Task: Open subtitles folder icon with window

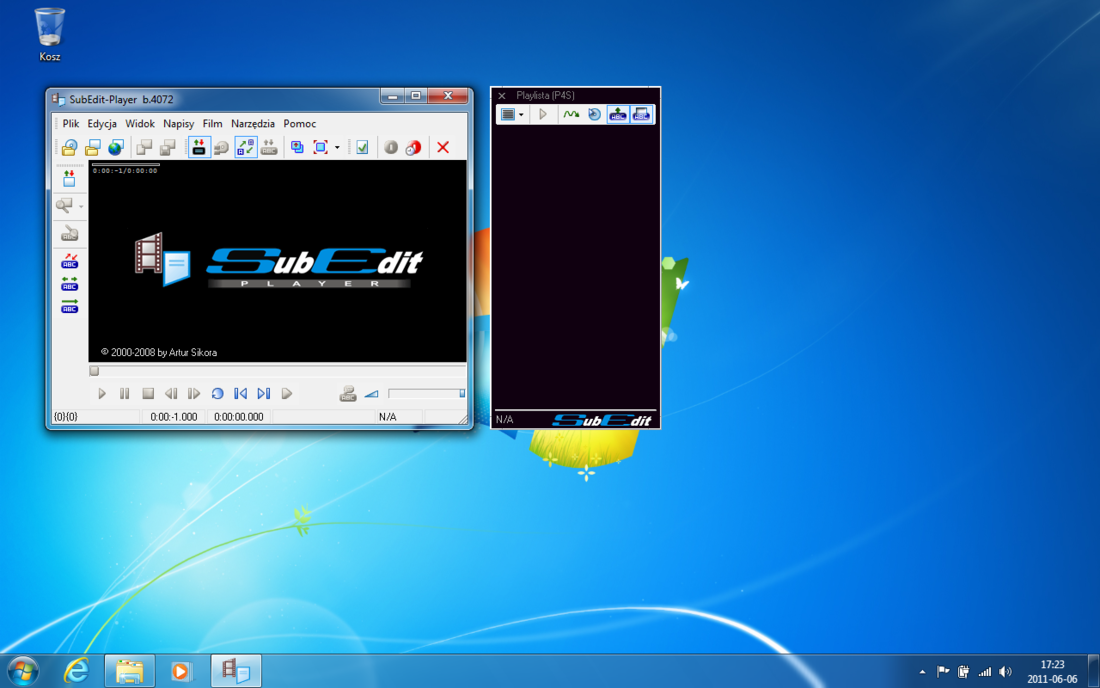Action: (93, 147)
